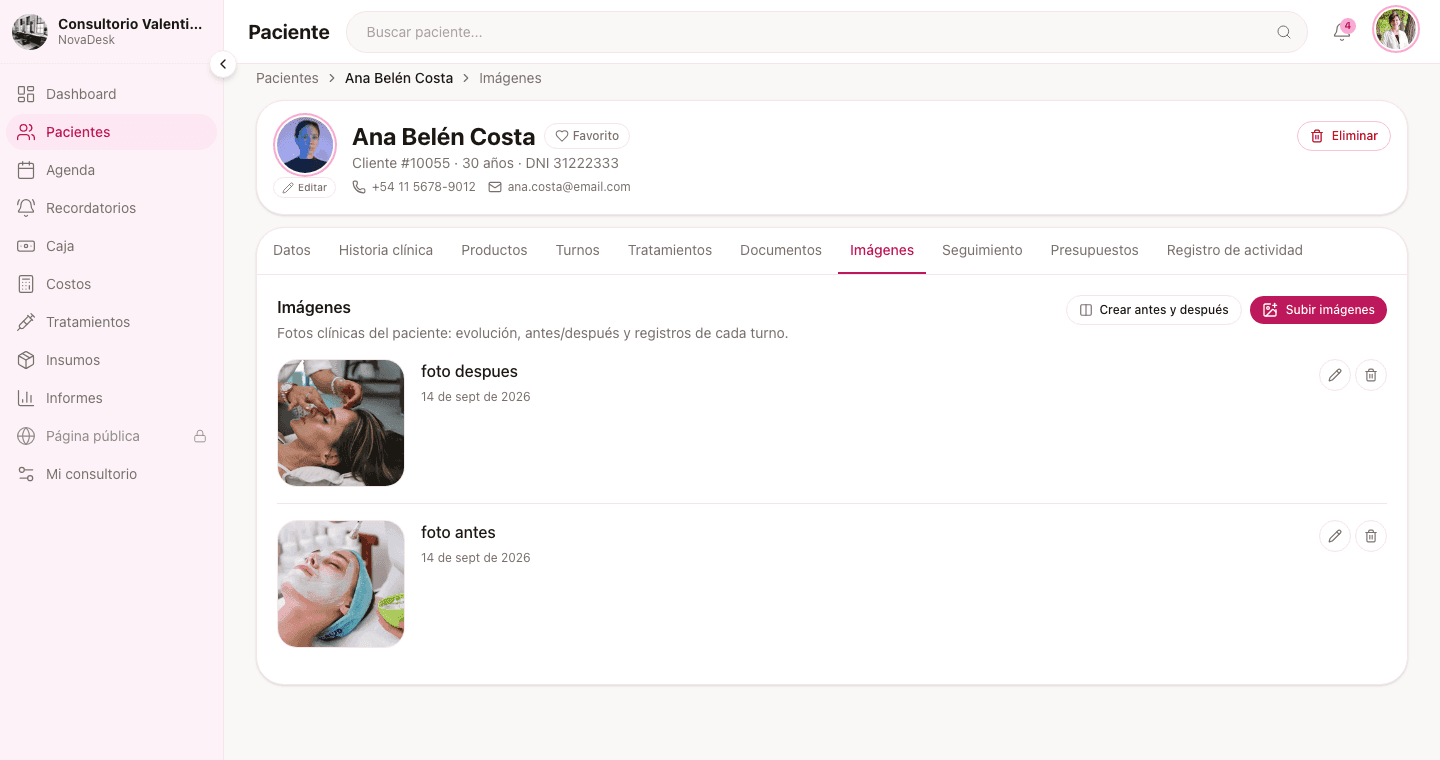Open the 'foto despues' thumbnail
The height and width of the screenshot is (760, 1440).
point(341,423)
